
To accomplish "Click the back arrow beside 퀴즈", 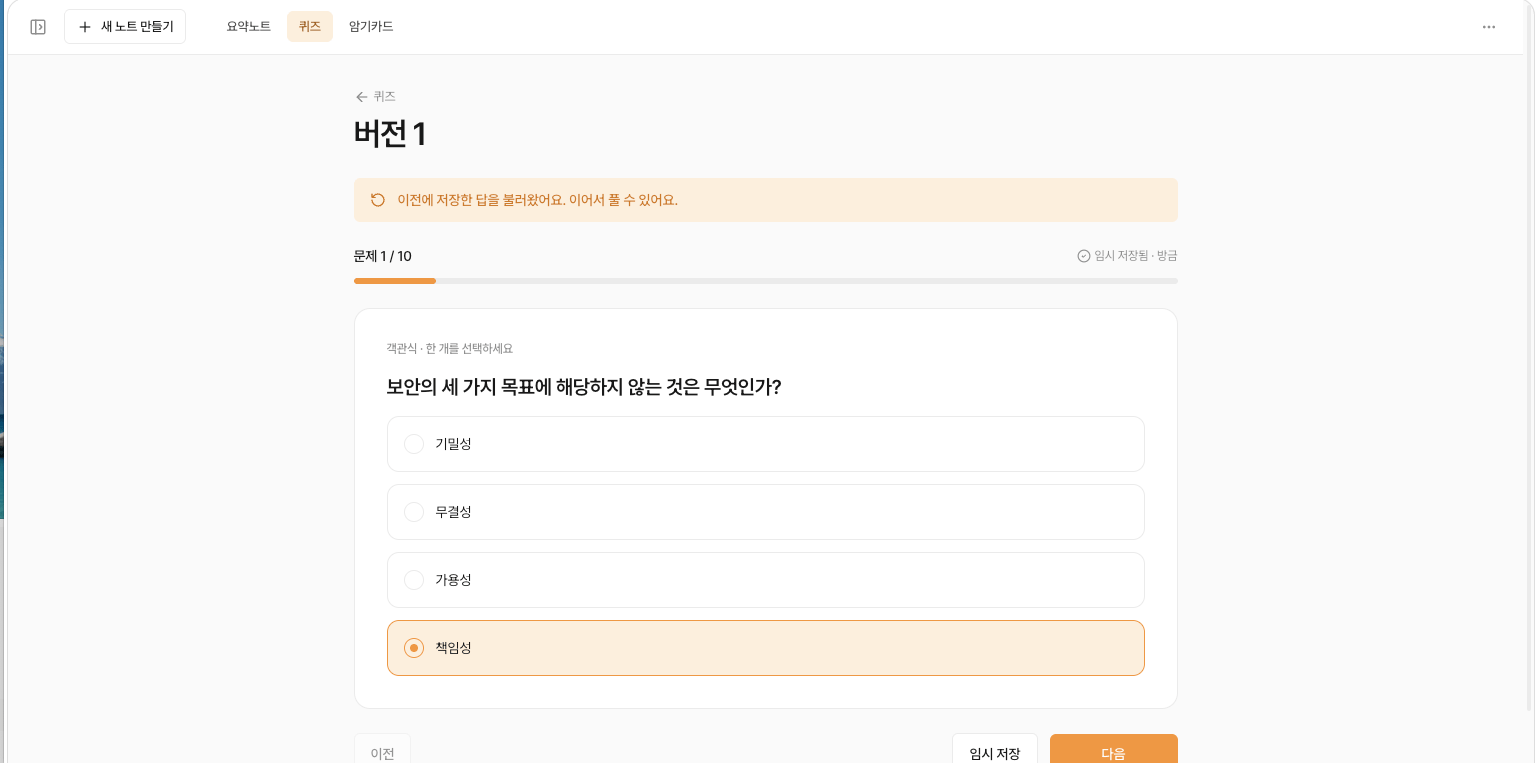I will [362, 97].
